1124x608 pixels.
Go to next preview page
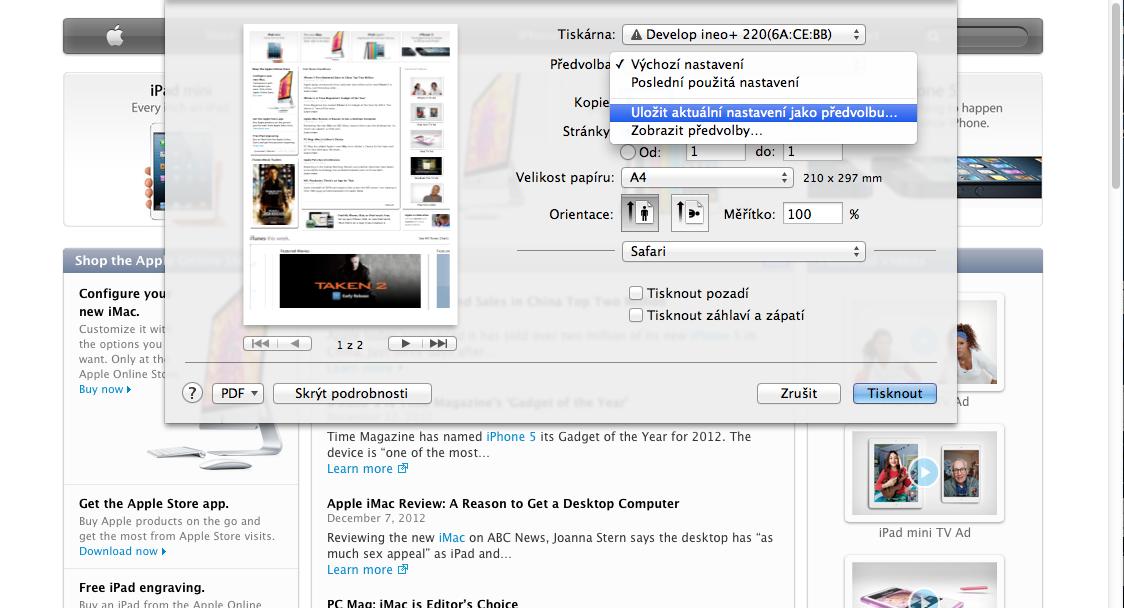point(405,343)
